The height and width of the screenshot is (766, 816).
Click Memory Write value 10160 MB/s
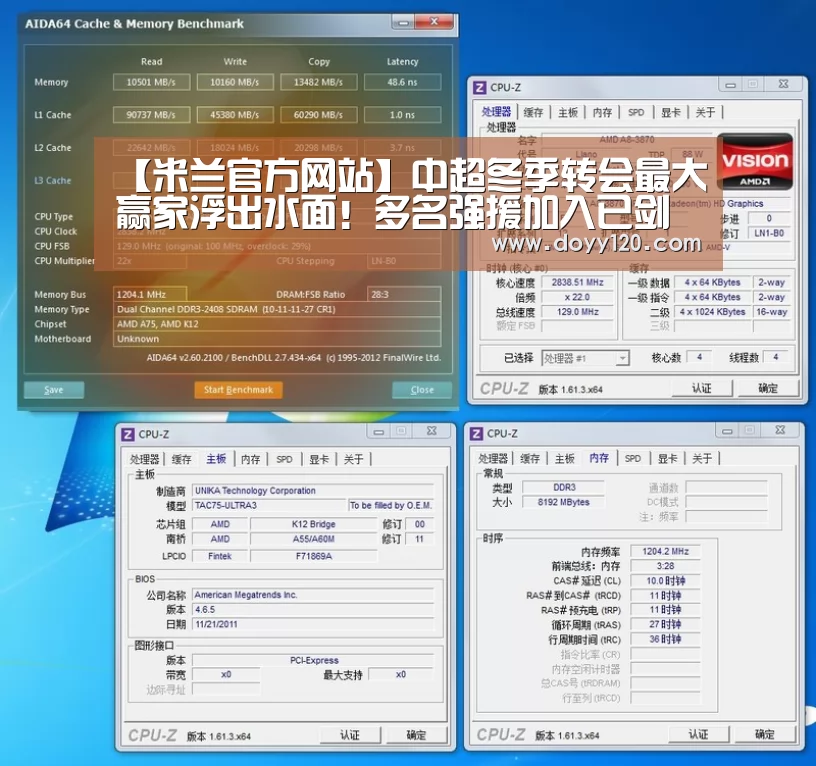click(235, 82)
